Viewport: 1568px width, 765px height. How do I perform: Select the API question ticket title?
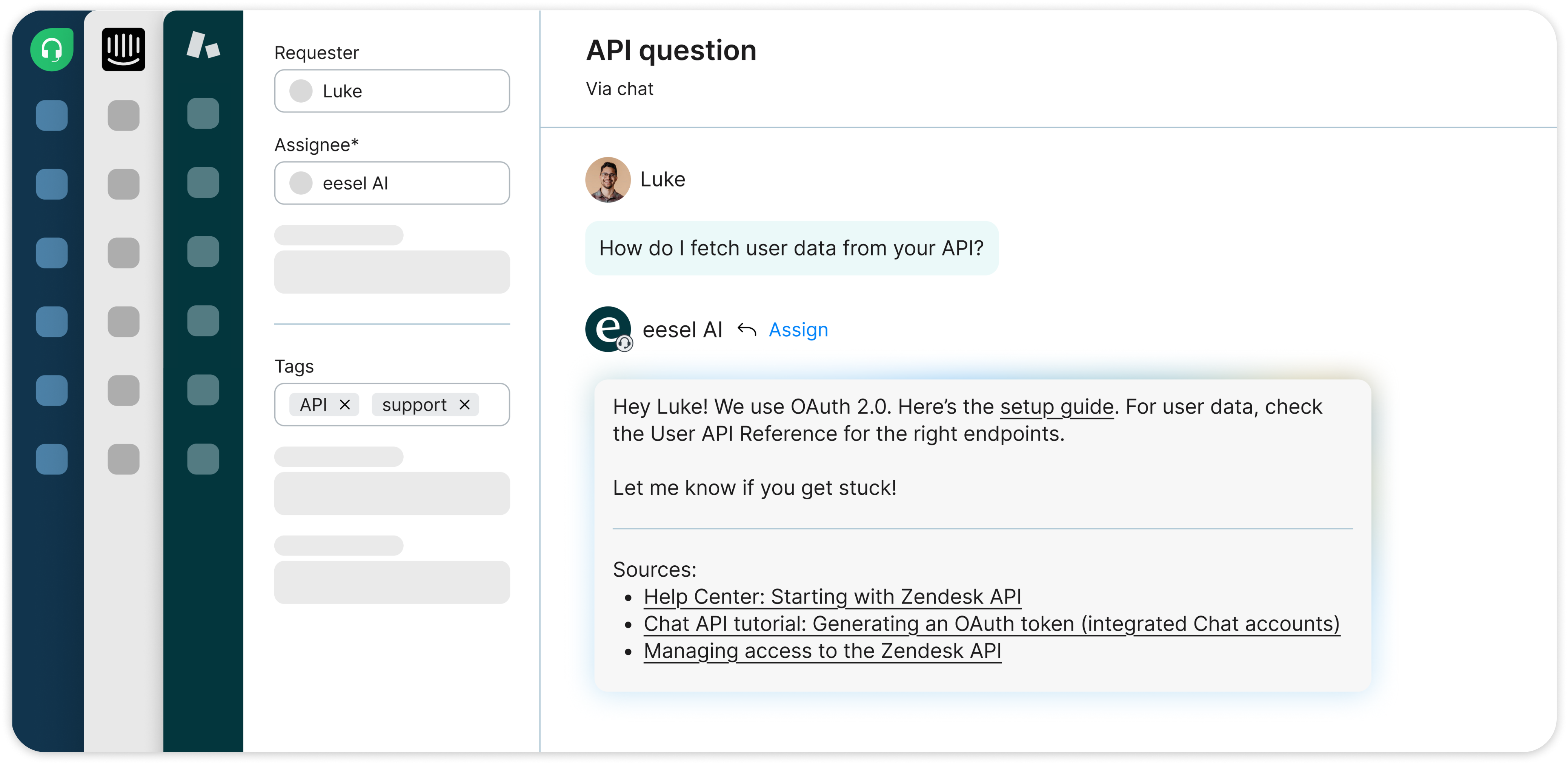pos(670,50)
